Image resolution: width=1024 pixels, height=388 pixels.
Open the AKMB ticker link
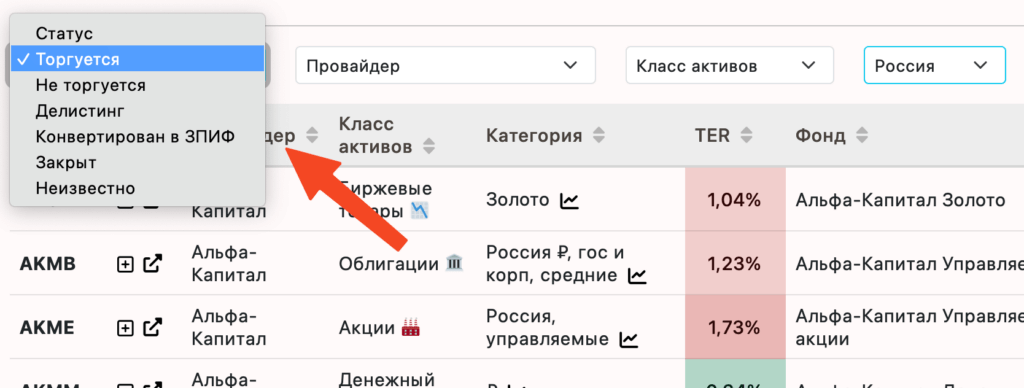(48, 264)
